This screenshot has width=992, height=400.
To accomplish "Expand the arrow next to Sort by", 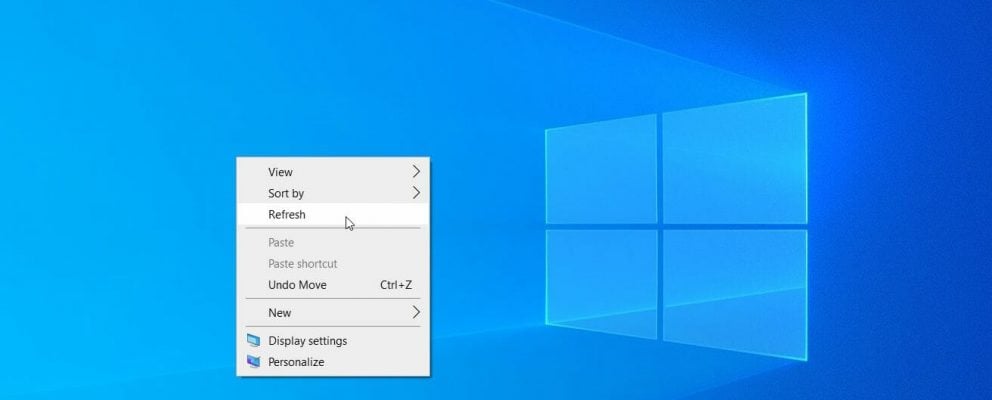I will (416, 192).
